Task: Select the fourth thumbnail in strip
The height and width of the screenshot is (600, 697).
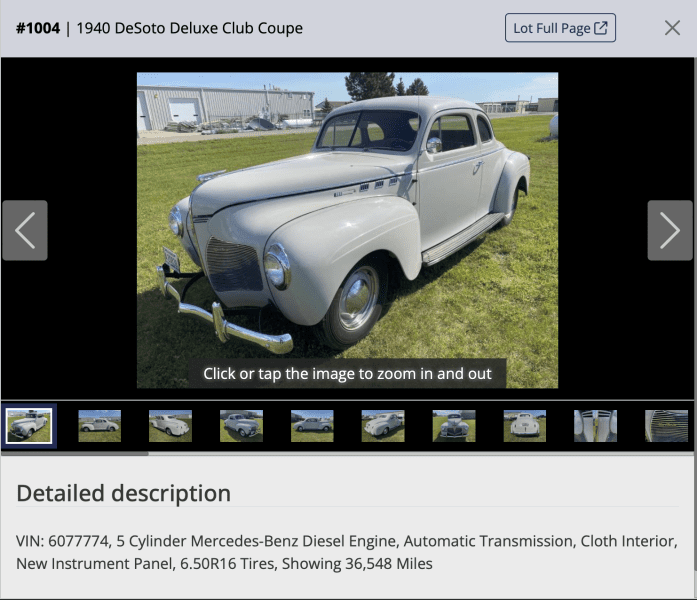Action: click(x=241, y=426)
